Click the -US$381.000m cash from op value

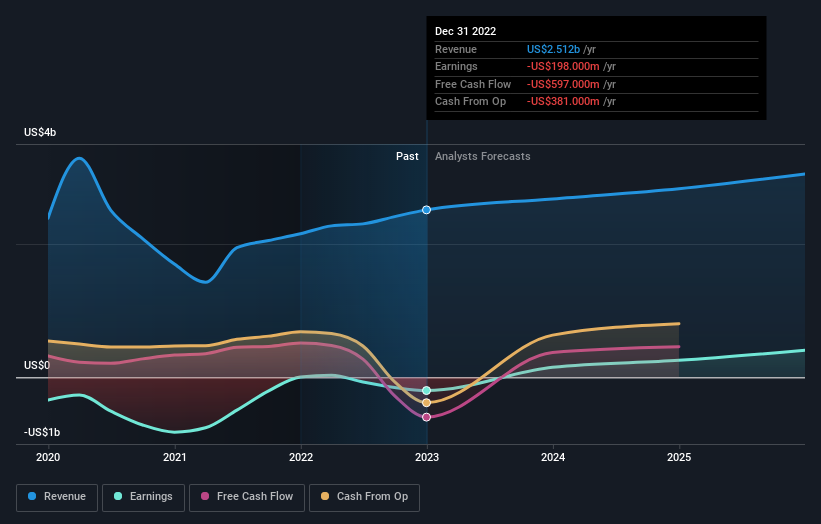point(563,102)
